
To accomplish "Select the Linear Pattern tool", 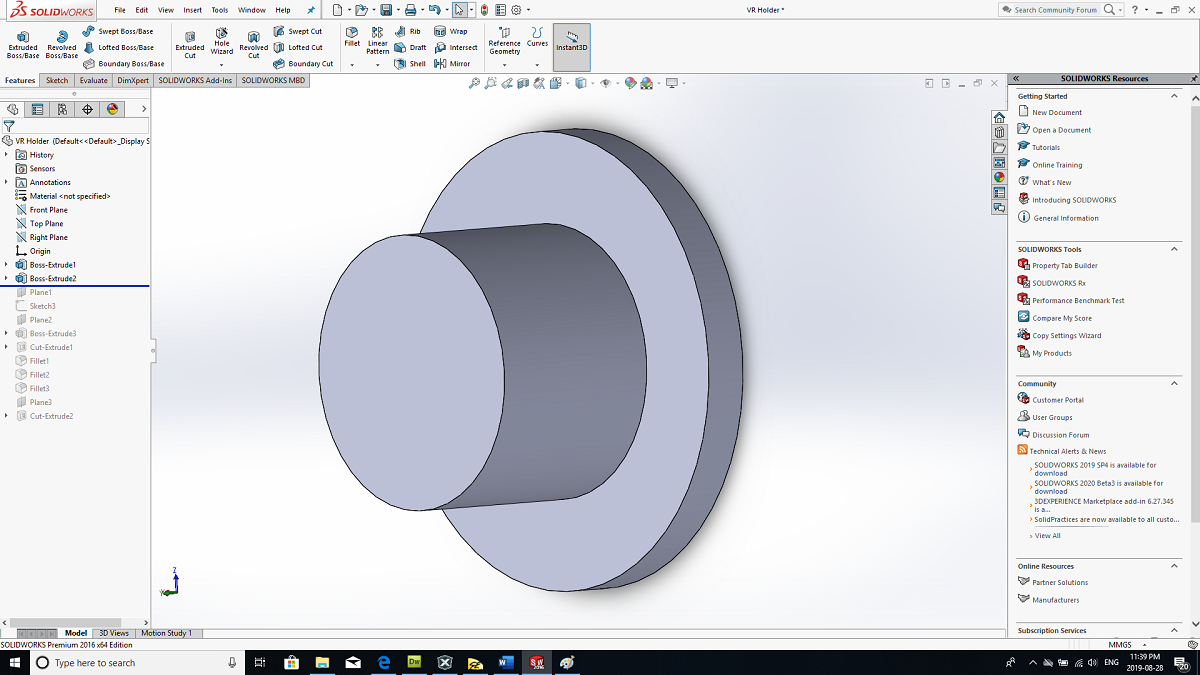I will pyautogui.click(x=378, y=41).
